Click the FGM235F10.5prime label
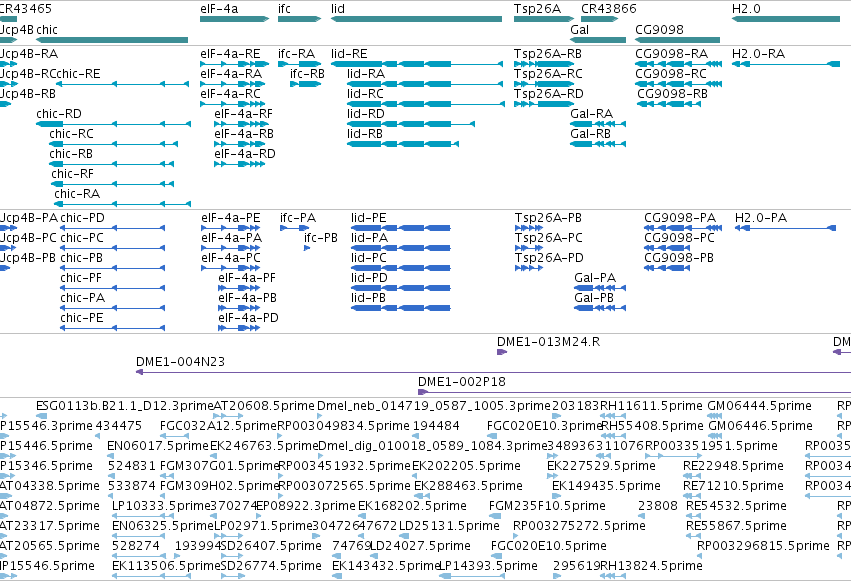Image resolution: width=851 pixels, height=581 pixels. coord(547,506)
